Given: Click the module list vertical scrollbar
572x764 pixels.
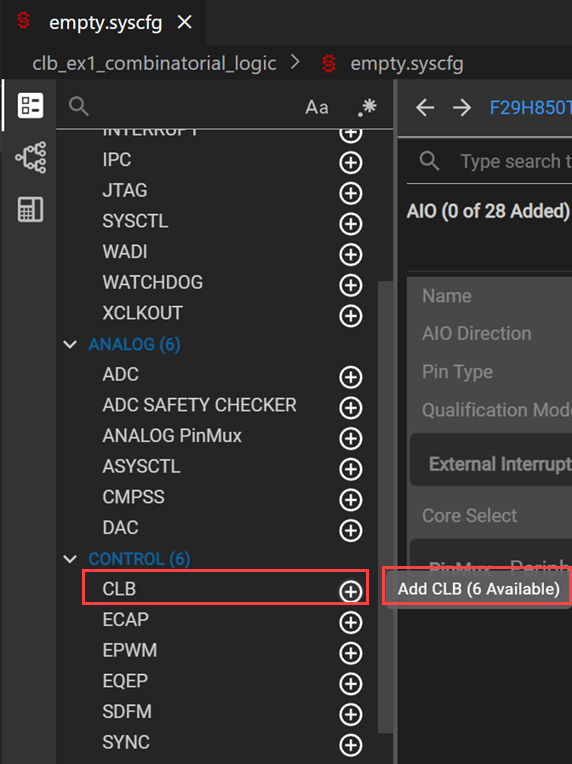Looking at the screenshot, I should tap(385, 507).
